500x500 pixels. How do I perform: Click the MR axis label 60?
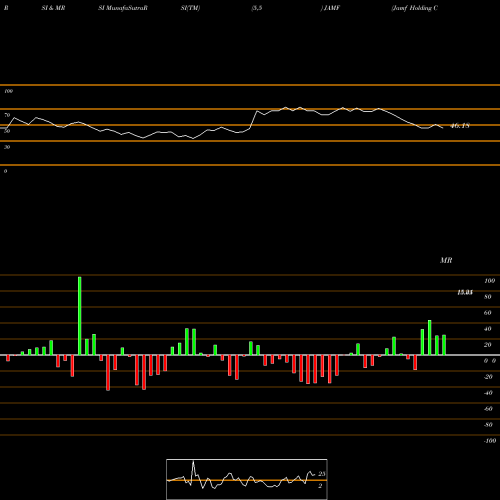[488, 313]
